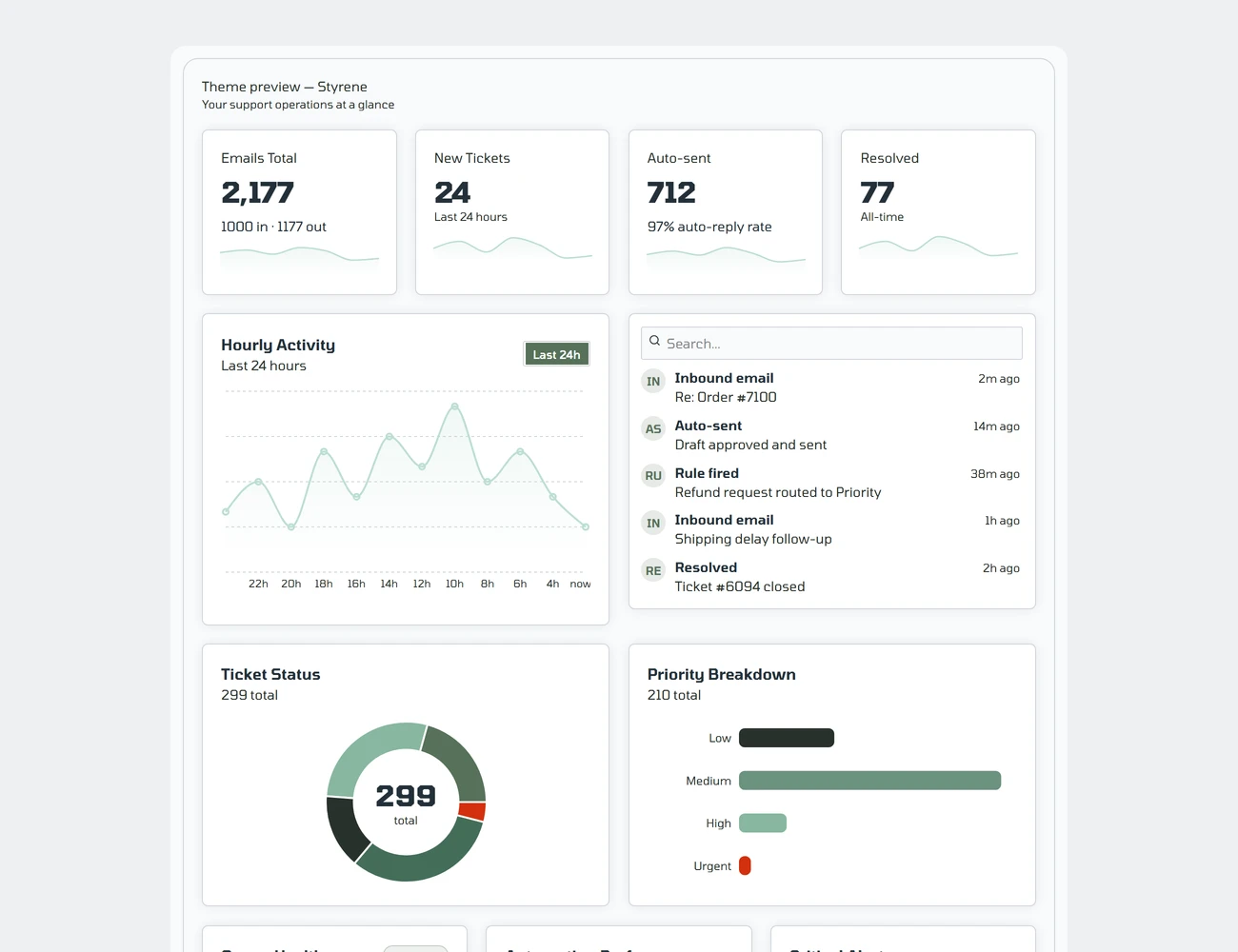Click the AS avatar for the Auto-sent entry
Screen dimensions: 1238x952
(x=653, y=429)
